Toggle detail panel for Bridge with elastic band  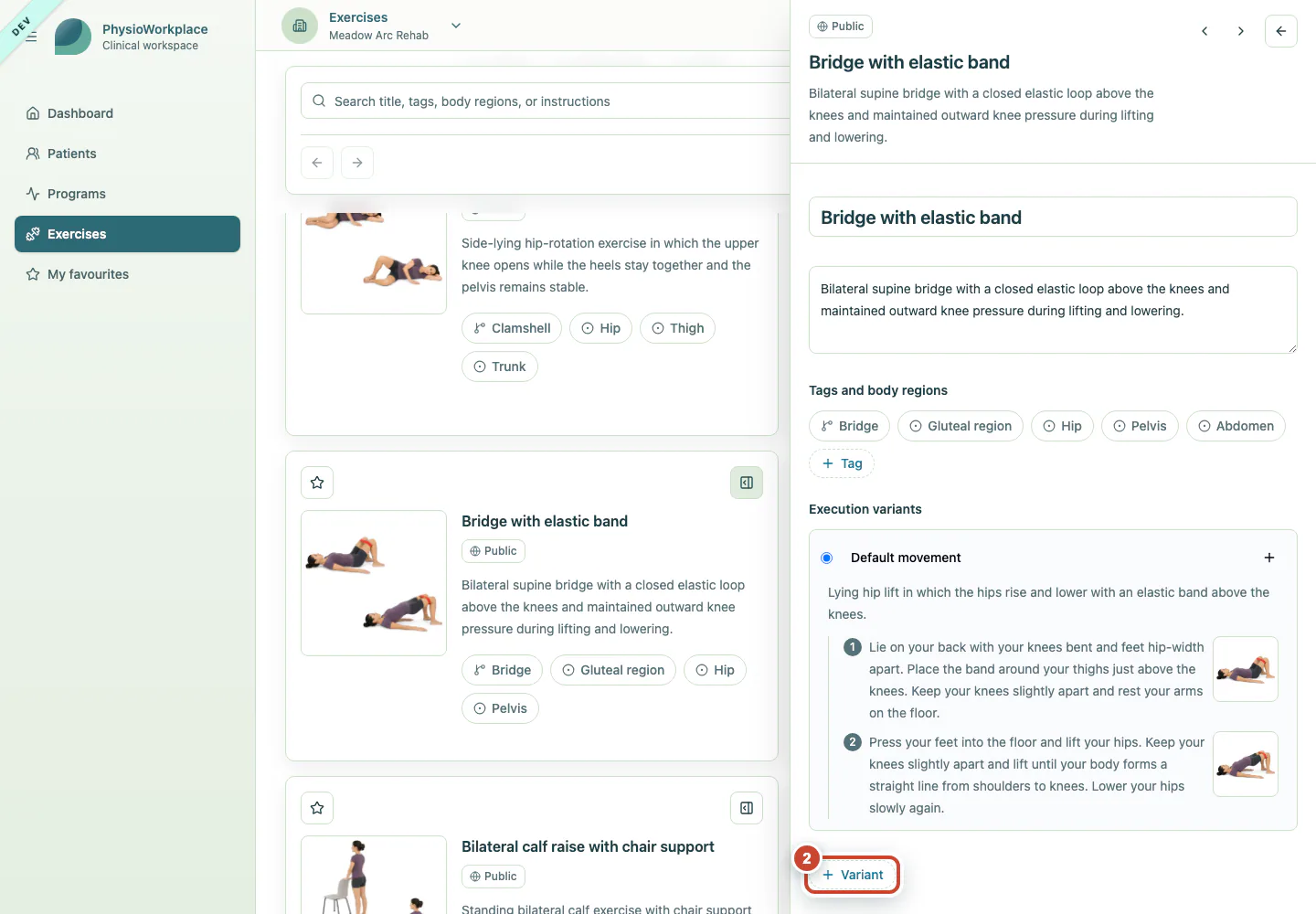(747, 483)
